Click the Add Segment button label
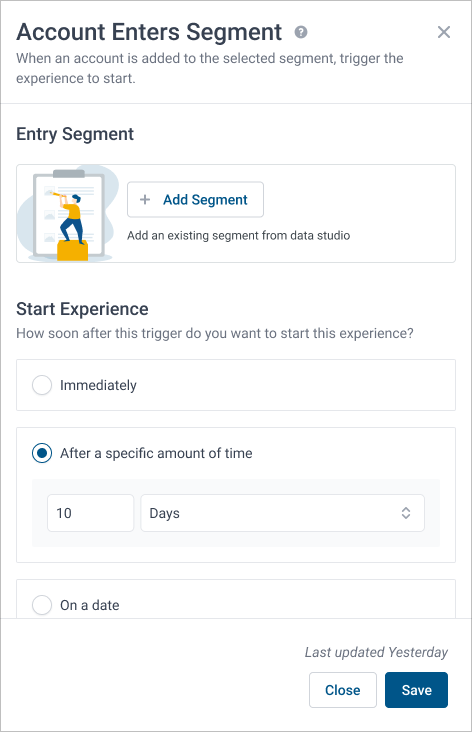This screenshot has width=472, height=732. pos(205,200)
